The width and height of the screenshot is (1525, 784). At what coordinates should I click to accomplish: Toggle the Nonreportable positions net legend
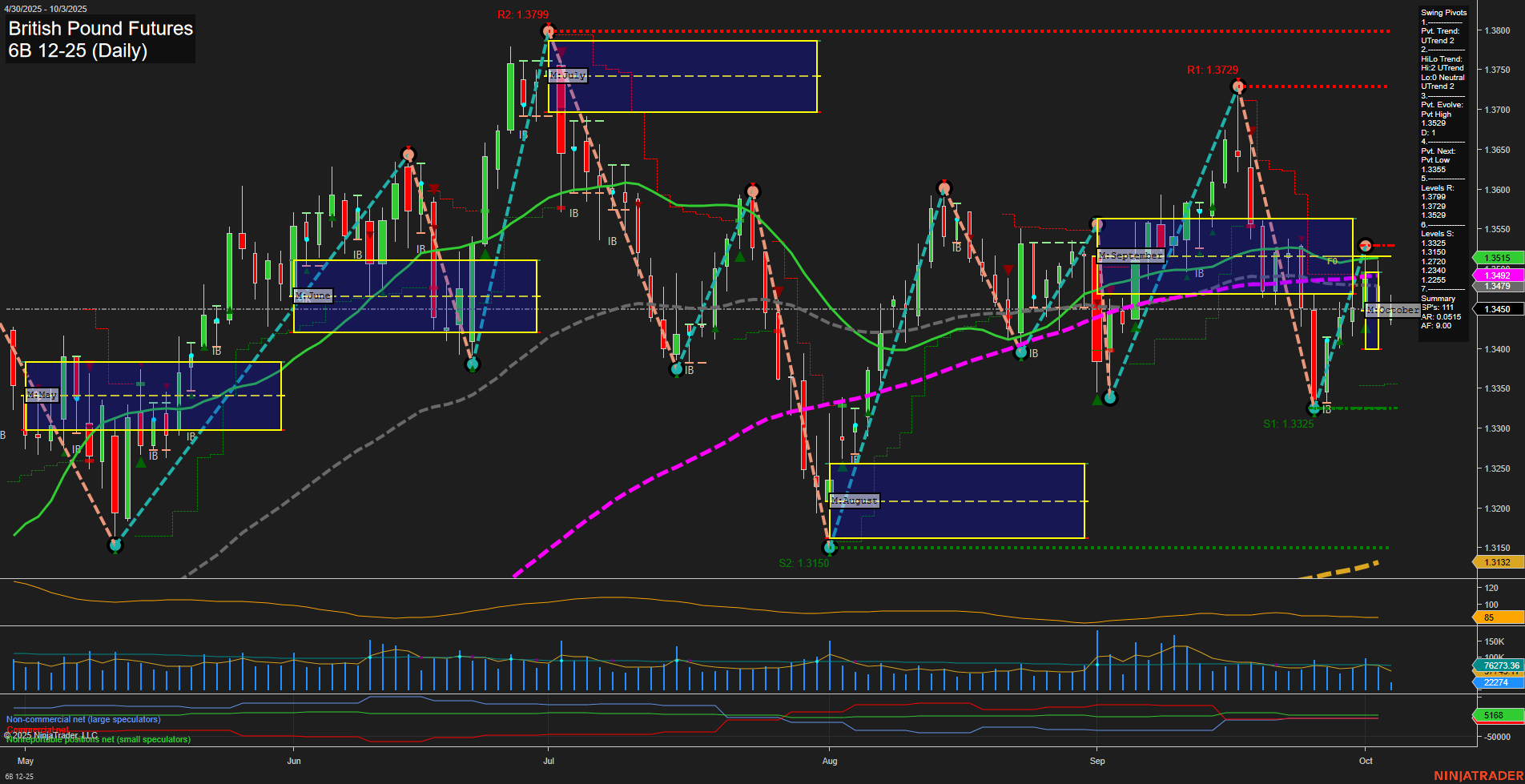point(98,739)
